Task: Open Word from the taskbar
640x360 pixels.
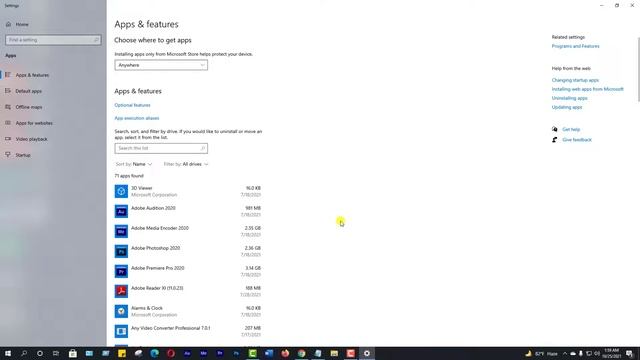Action: pyautogui.click(x=269, y=353)
